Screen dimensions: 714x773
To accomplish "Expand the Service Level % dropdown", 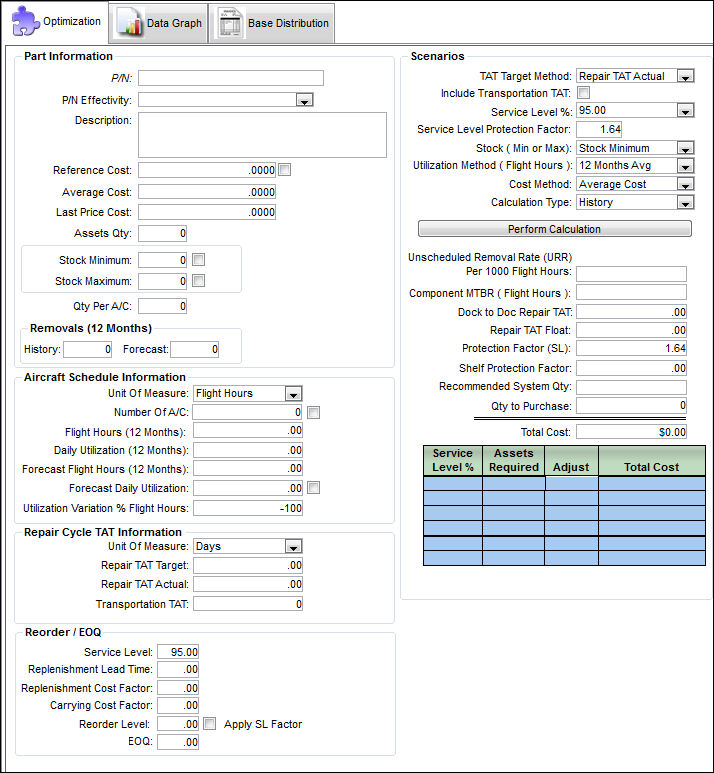I will pos(685,111).
